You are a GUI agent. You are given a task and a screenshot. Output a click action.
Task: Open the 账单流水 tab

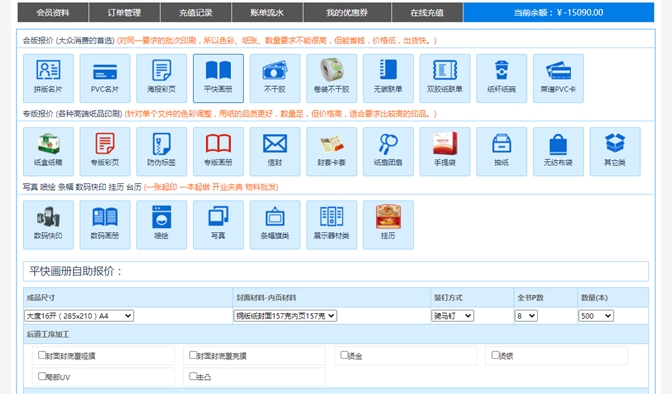[267, 12]
